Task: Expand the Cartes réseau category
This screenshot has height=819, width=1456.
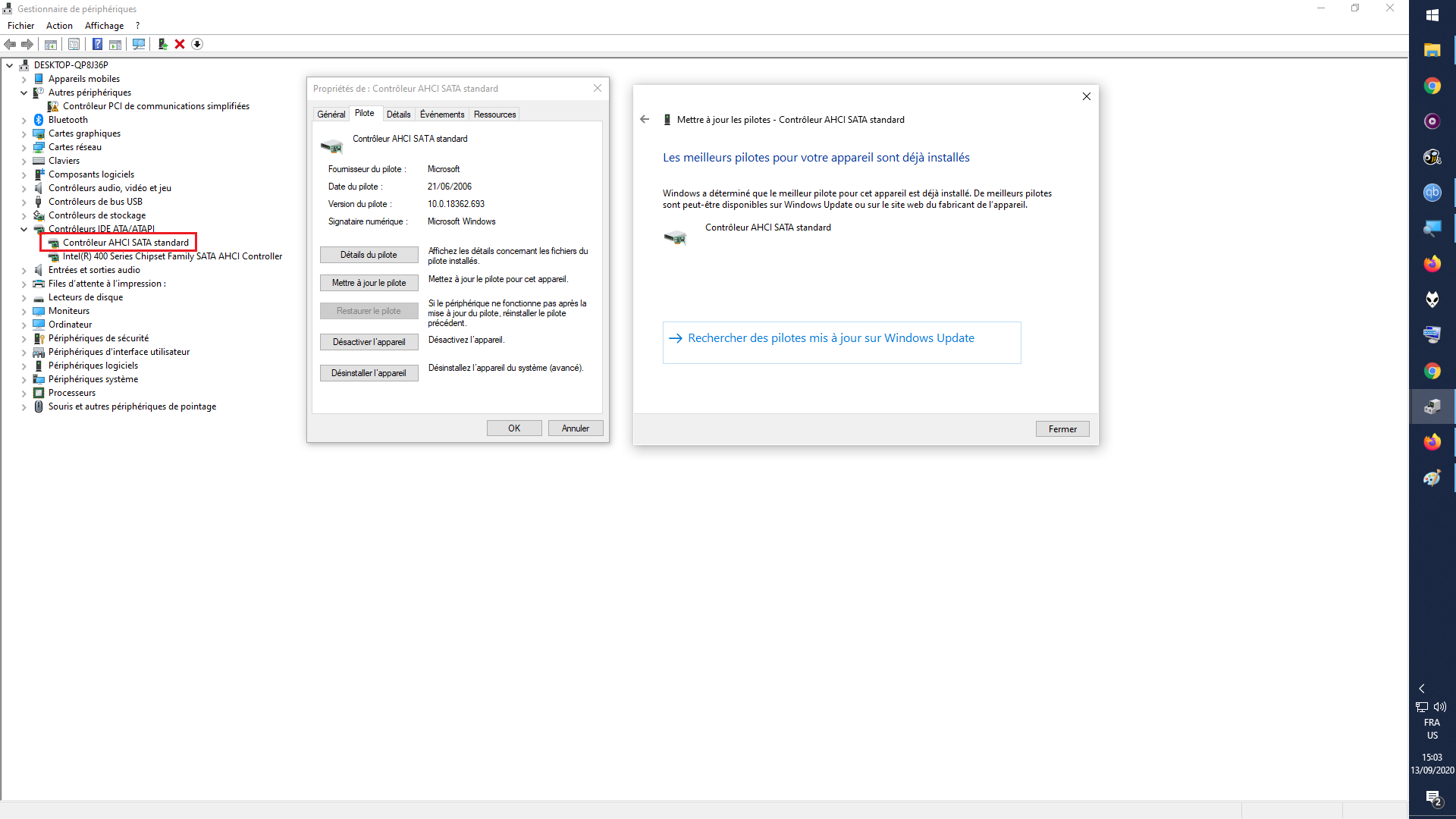Action: click(x=24, y=147)
